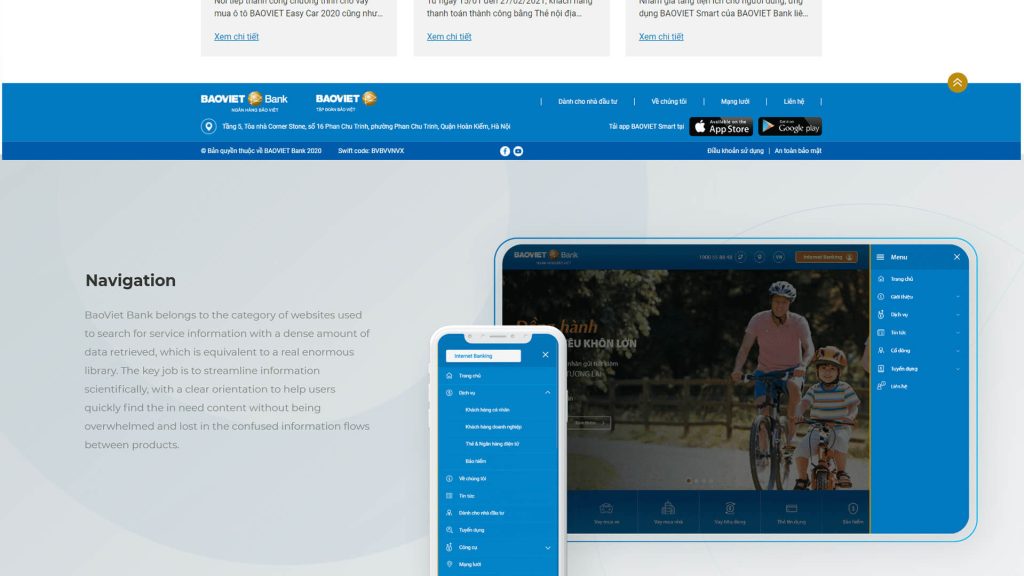Close the phone mockup menu with X
Image resolution: width=1024 pixels, height=576 pixels.
pos(545,355)
